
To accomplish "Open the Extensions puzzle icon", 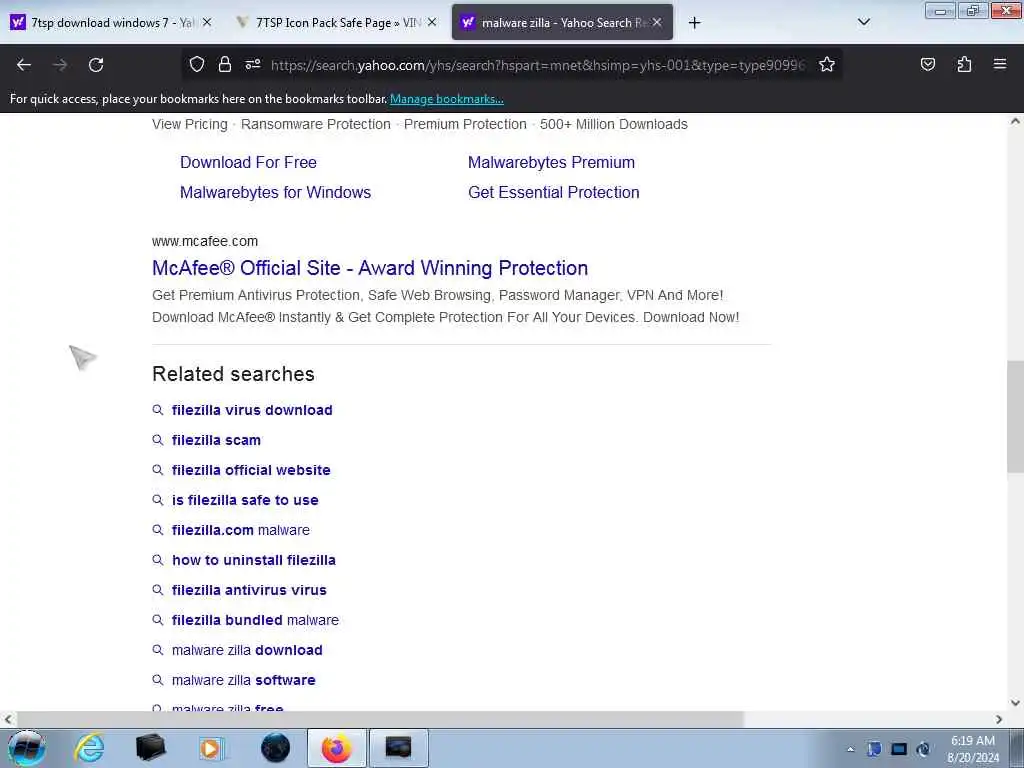I will 964,64.
